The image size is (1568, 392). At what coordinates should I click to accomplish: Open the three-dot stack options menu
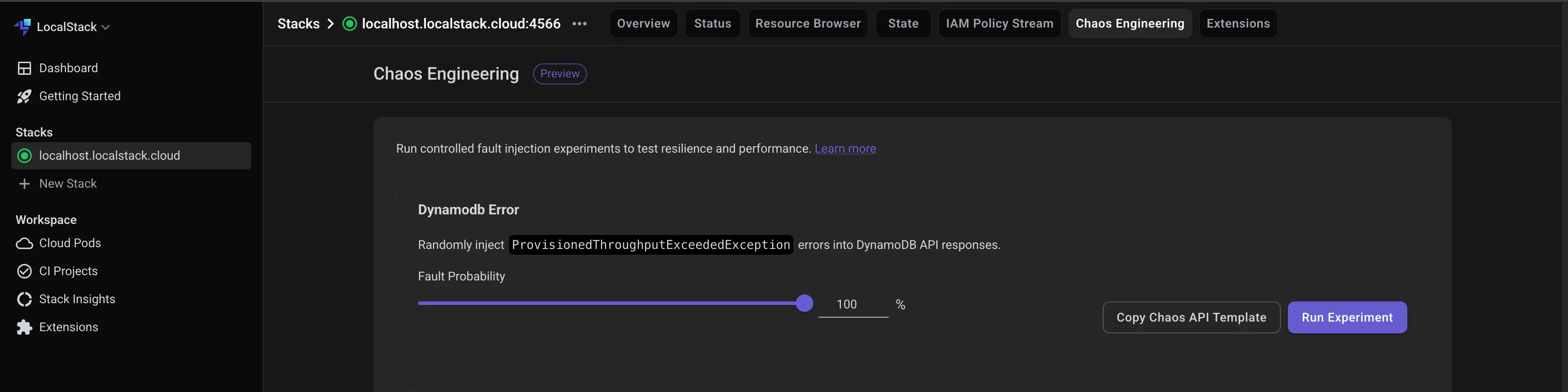[580, 24]
